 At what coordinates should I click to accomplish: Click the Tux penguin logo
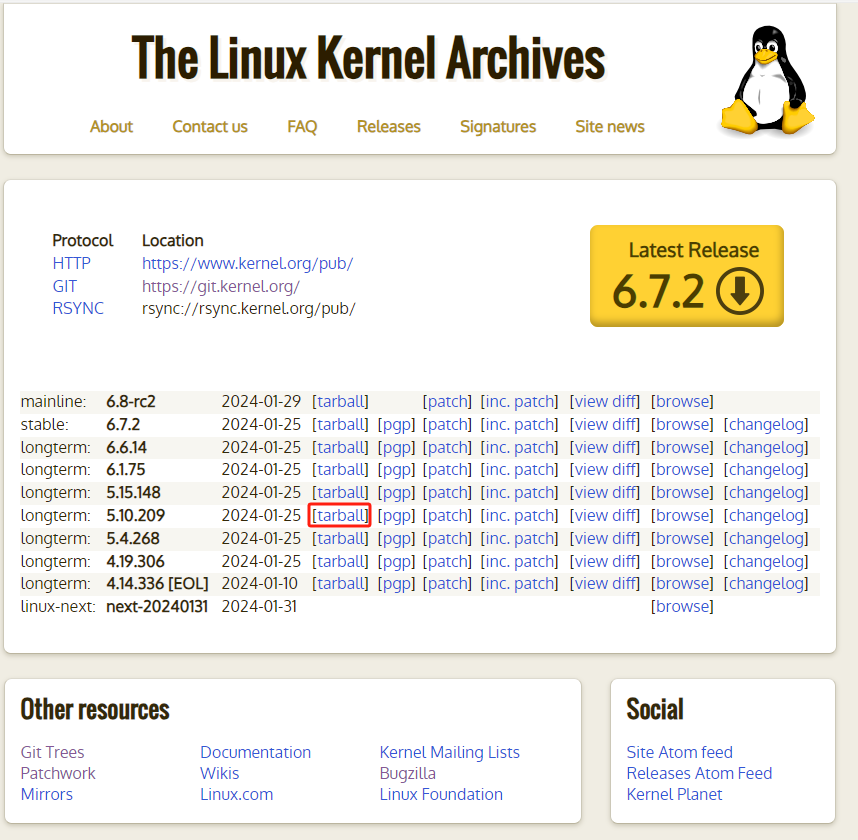pos(767,80)
